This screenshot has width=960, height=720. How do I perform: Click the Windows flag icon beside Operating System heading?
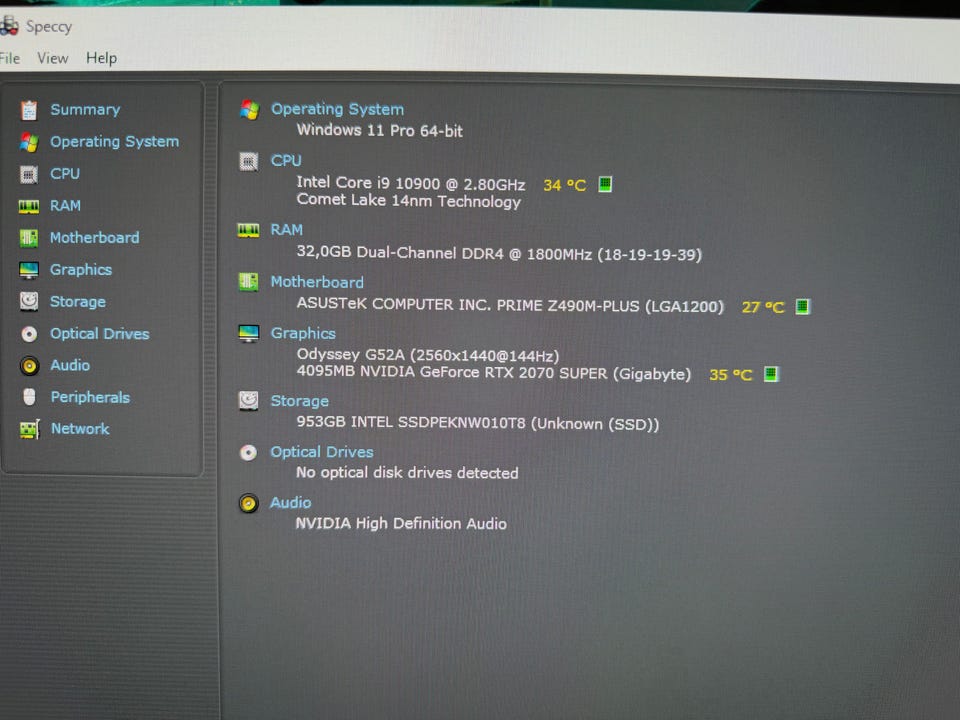tap(249, 110)
